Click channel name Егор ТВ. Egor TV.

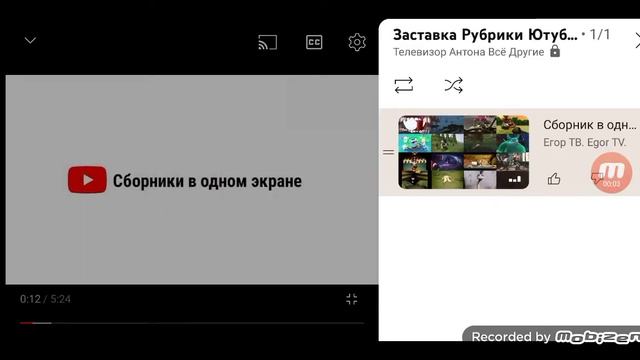[584, 142]
